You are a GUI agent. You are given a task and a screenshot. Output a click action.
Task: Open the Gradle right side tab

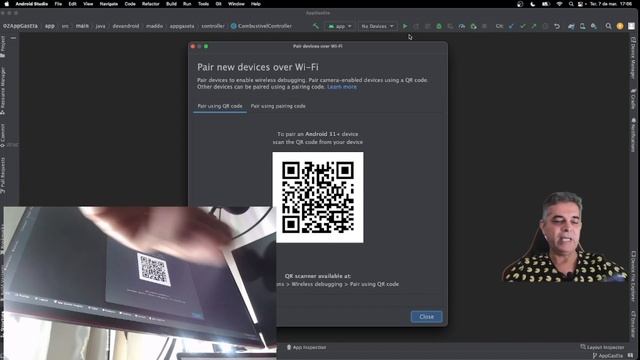(633, 99)
